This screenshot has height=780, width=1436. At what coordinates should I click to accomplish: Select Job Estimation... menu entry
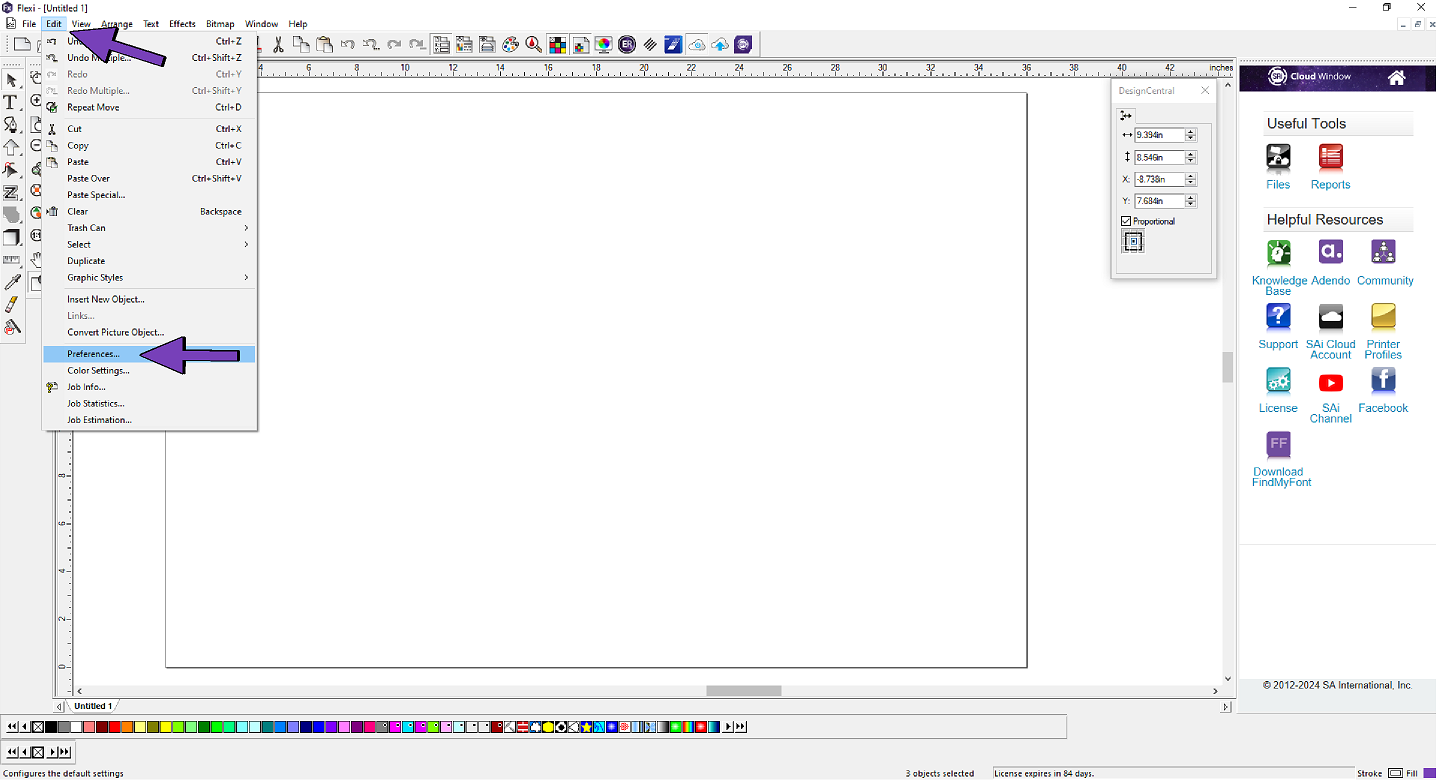[x=150, y=420]
